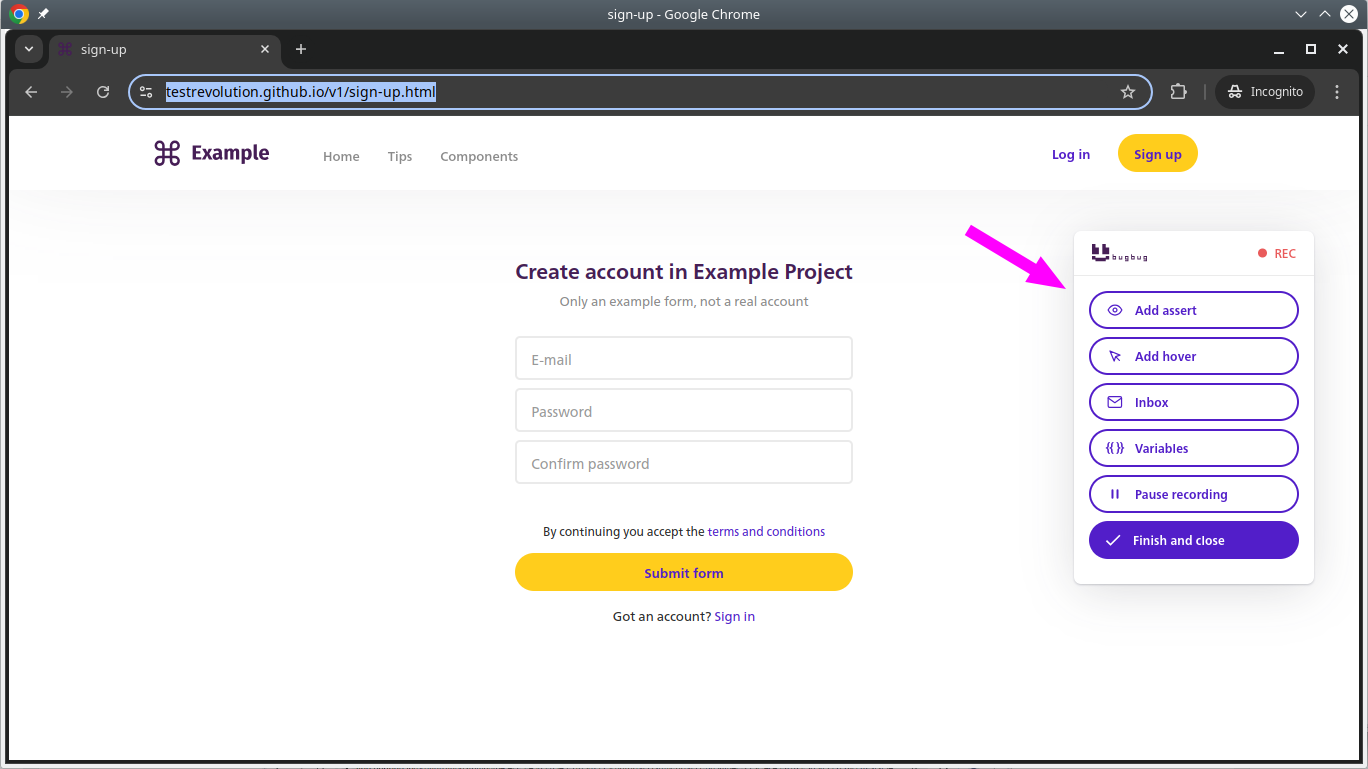
Task: Click Finish and close button
Action: tap(1193, 540)
